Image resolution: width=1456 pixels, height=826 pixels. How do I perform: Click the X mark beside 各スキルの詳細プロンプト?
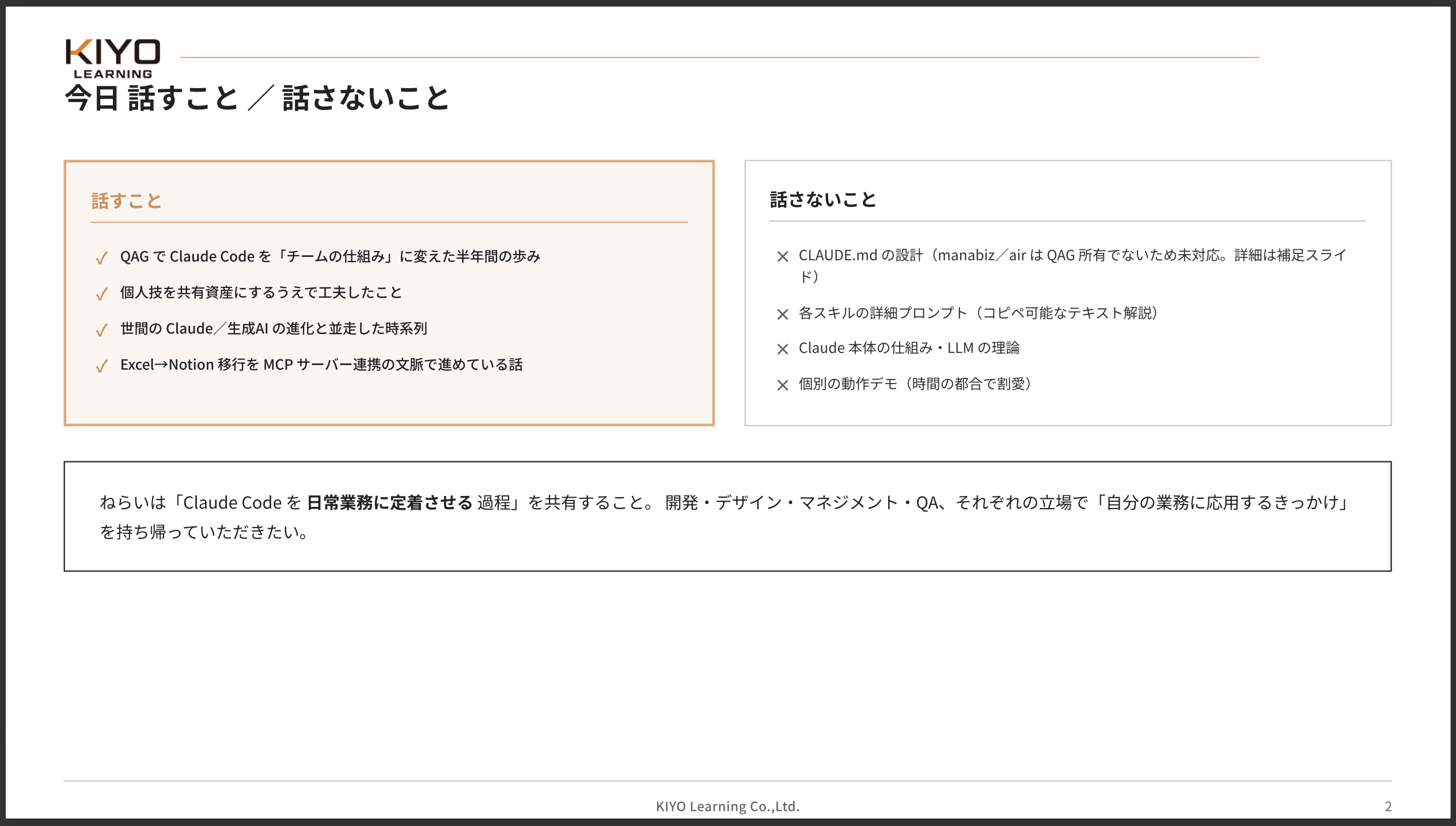782,314
